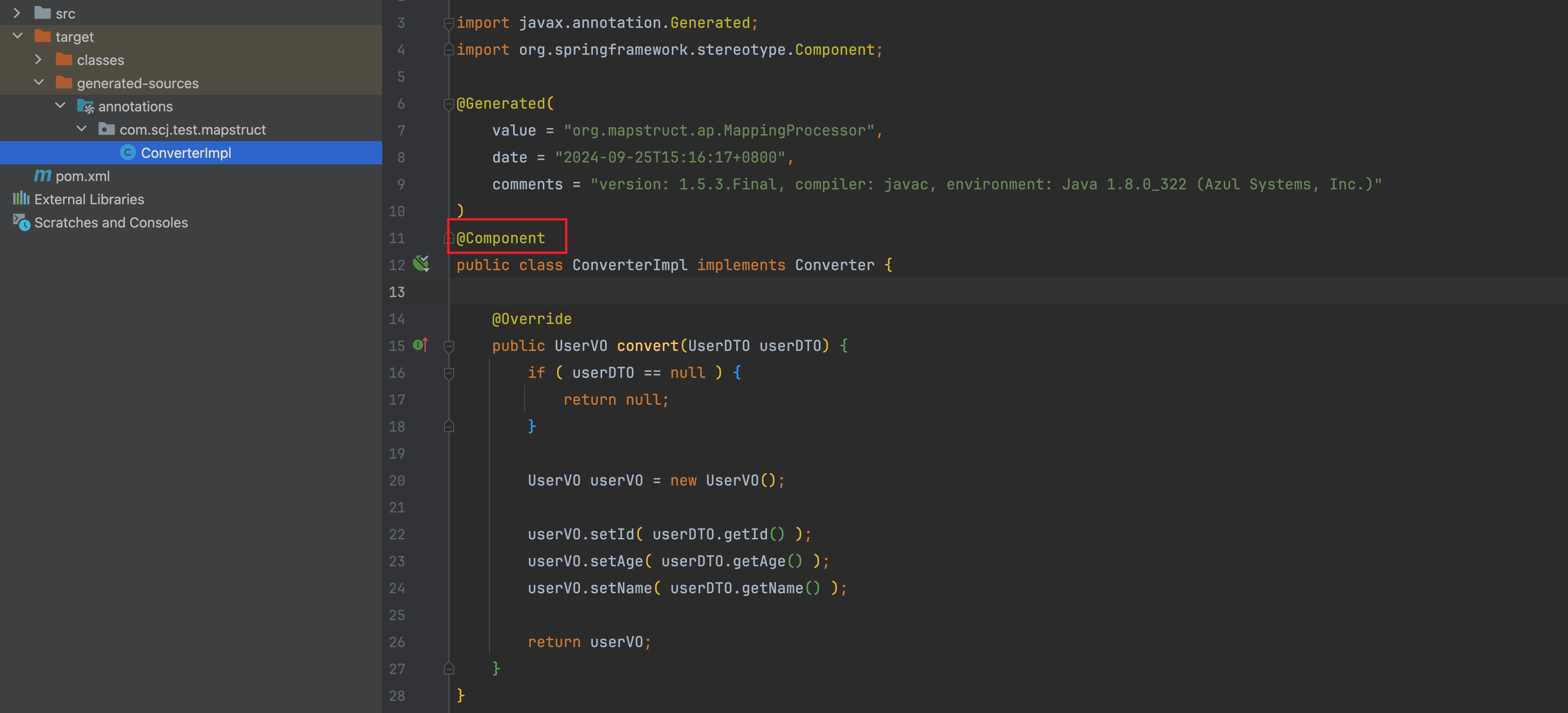Viewport: 1568px width, 713px height.
Task: Fold the if block on line 16
Action: (449, 373)
